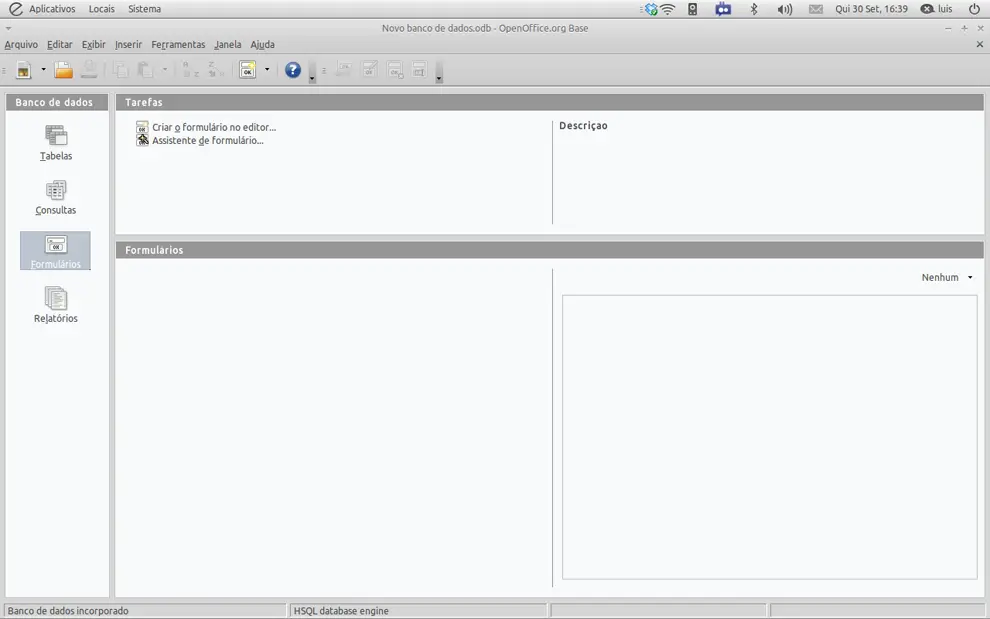This screenshot has width=990, height=619.
Task: Click the New document toolbar icon
Action: pyautogui.click(x=23, y=70)
